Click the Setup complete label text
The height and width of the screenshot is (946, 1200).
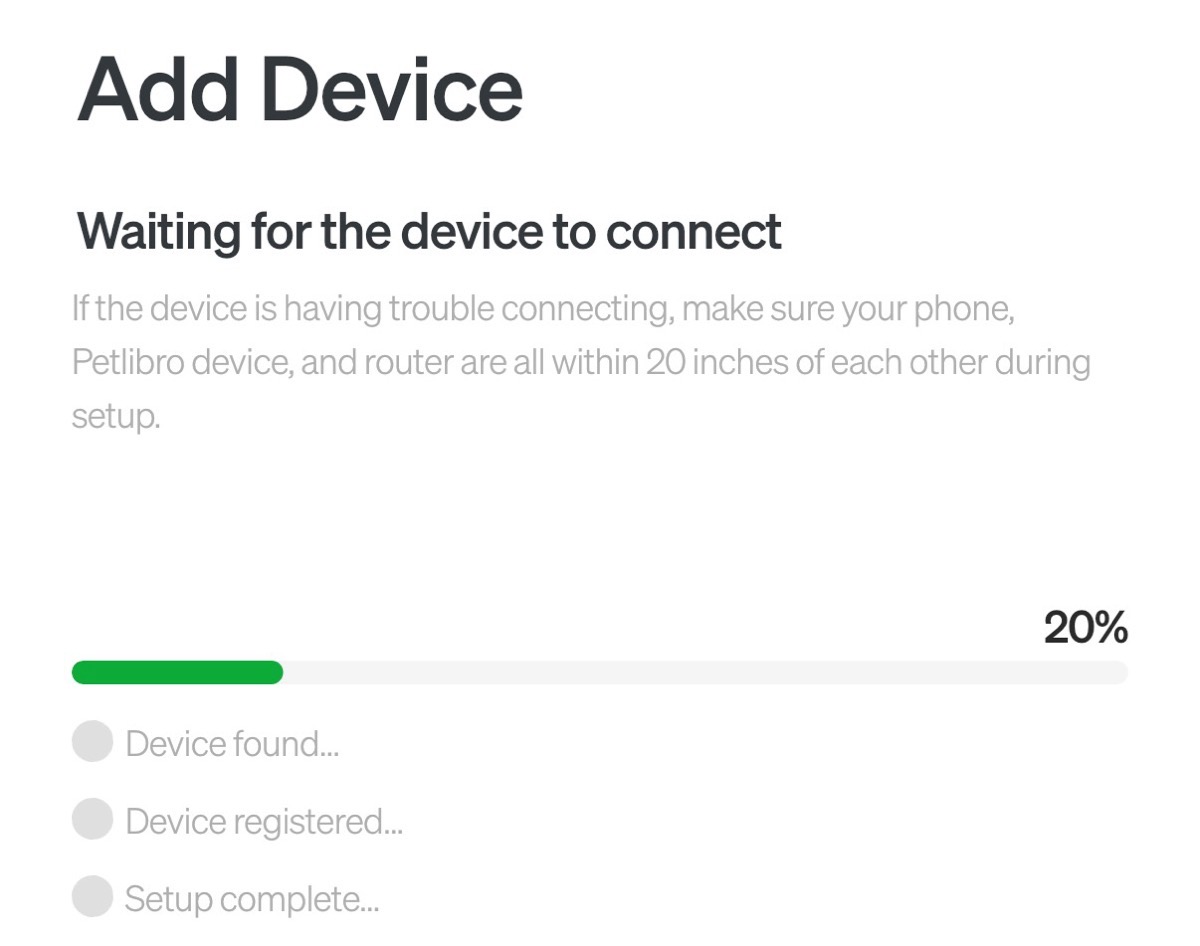pos(250,898)
